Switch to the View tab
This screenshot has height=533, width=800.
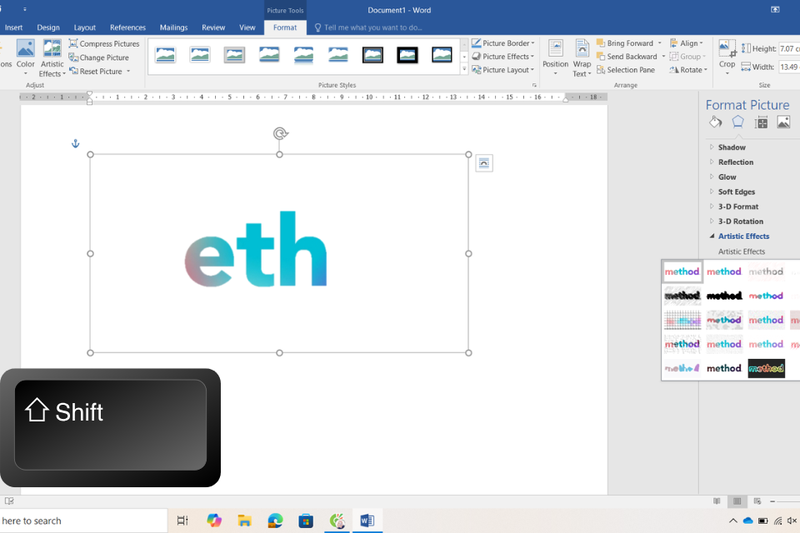pos(247,28)
